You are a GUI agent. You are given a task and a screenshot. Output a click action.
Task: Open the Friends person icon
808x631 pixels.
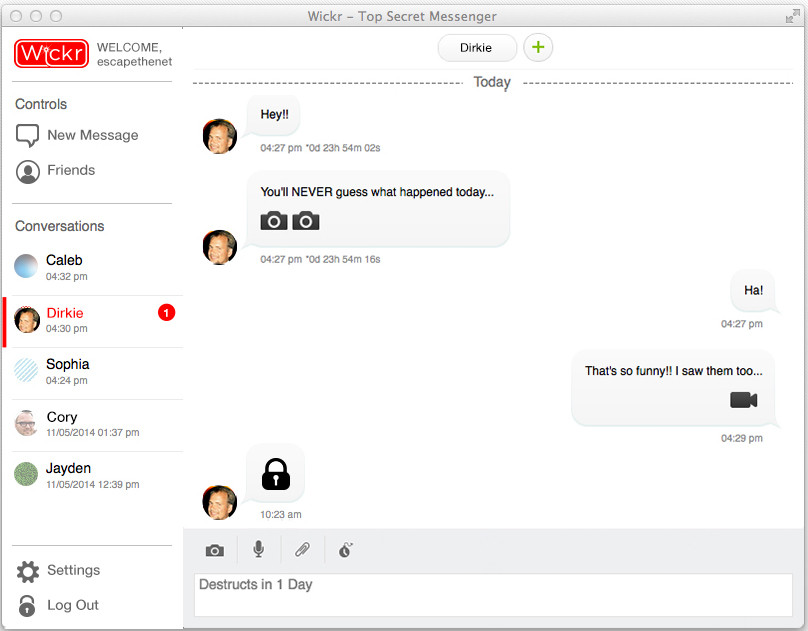click(28, 172)
